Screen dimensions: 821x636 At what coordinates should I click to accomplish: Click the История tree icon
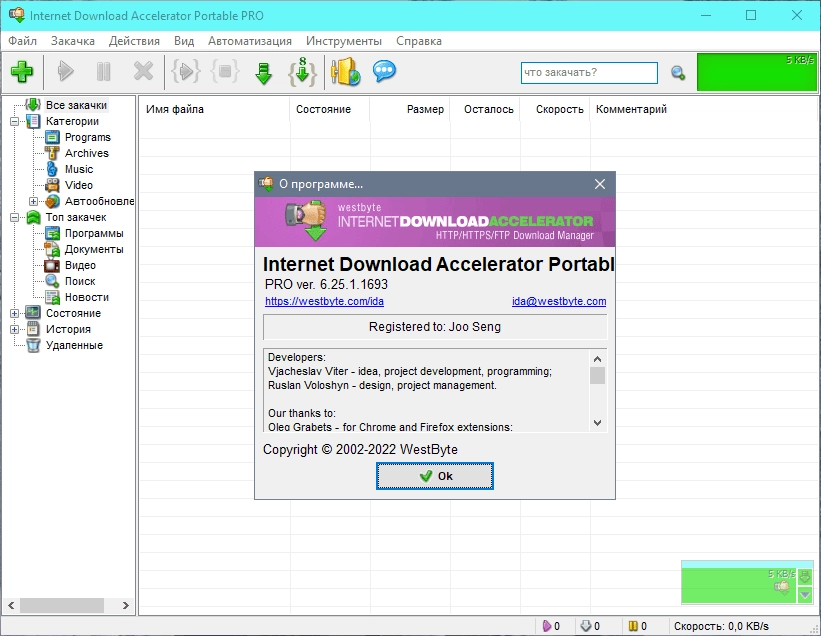point(33,329)
